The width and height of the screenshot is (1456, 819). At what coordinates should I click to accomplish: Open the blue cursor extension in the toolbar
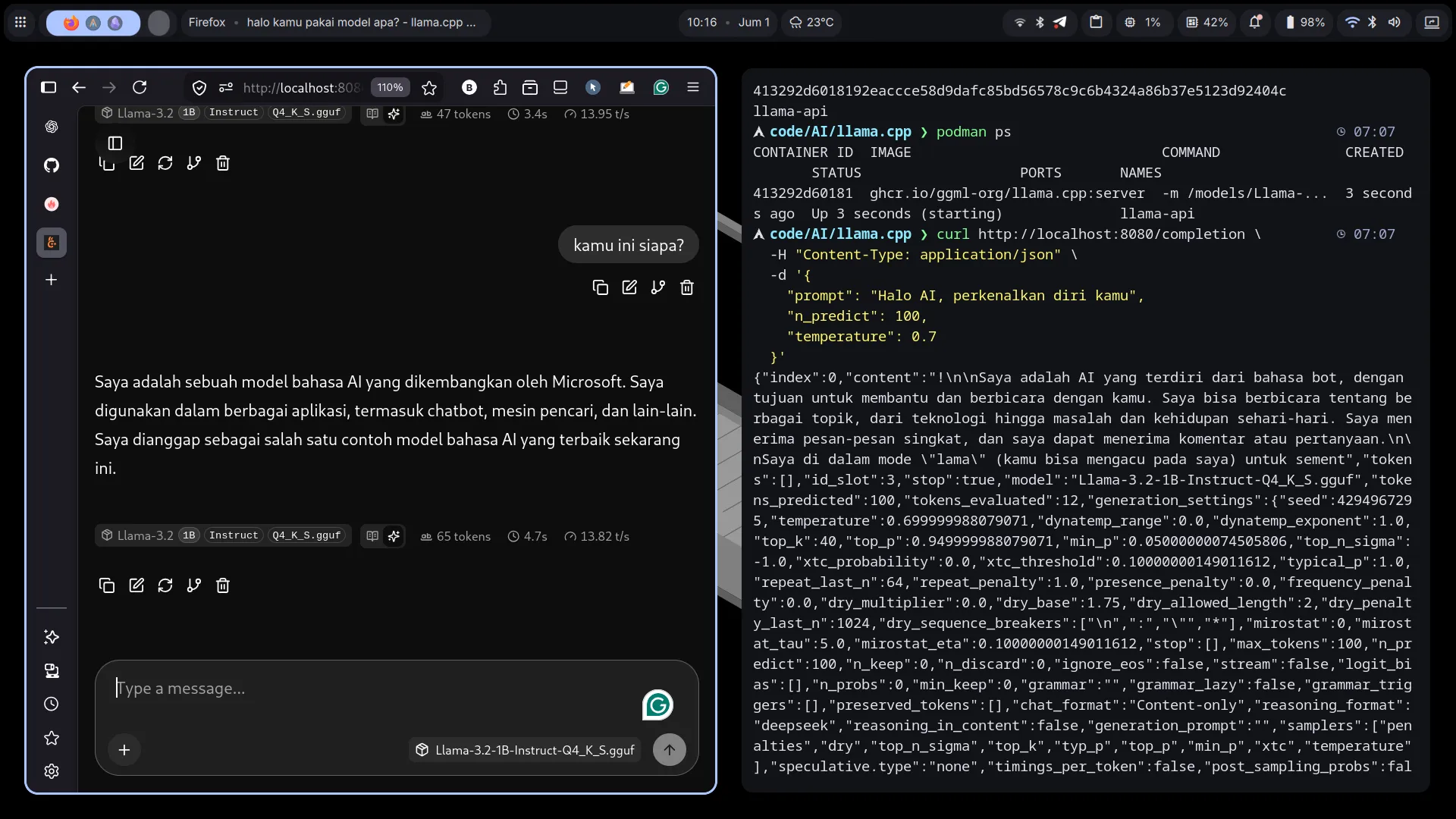pos(593,88)
